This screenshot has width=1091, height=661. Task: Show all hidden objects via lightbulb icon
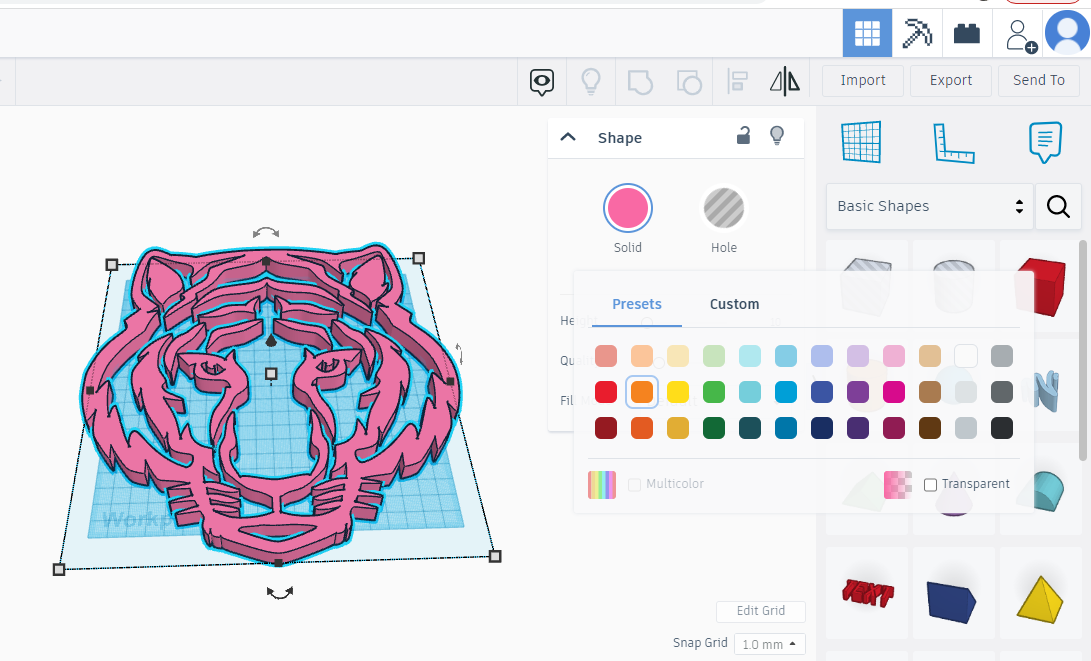click(590, 80)
